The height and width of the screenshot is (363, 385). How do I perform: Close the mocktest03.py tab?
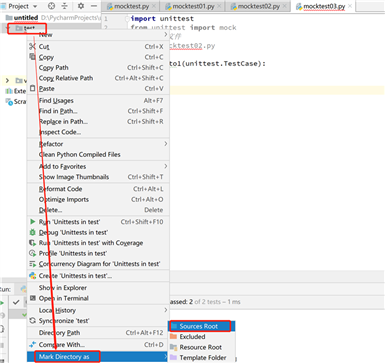point(350,6)
